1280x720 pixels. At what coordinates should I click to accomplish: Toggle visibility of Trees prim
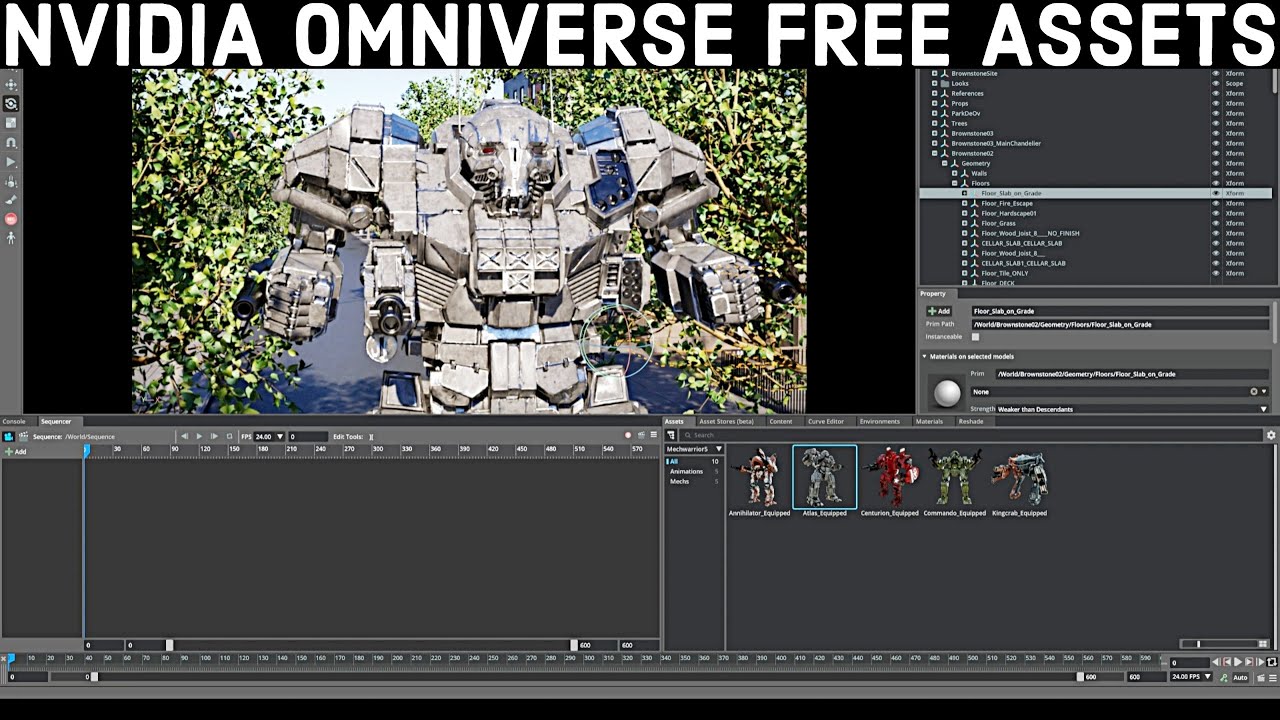pyautogui.click(x=1216, y=123)
